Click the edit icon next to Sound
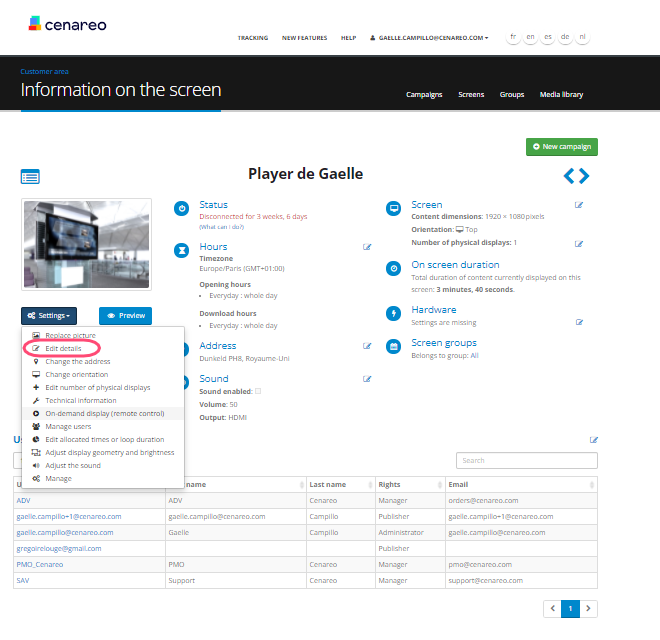The height and width of the screenshot is (640, 660). click(x=367, y=379)
